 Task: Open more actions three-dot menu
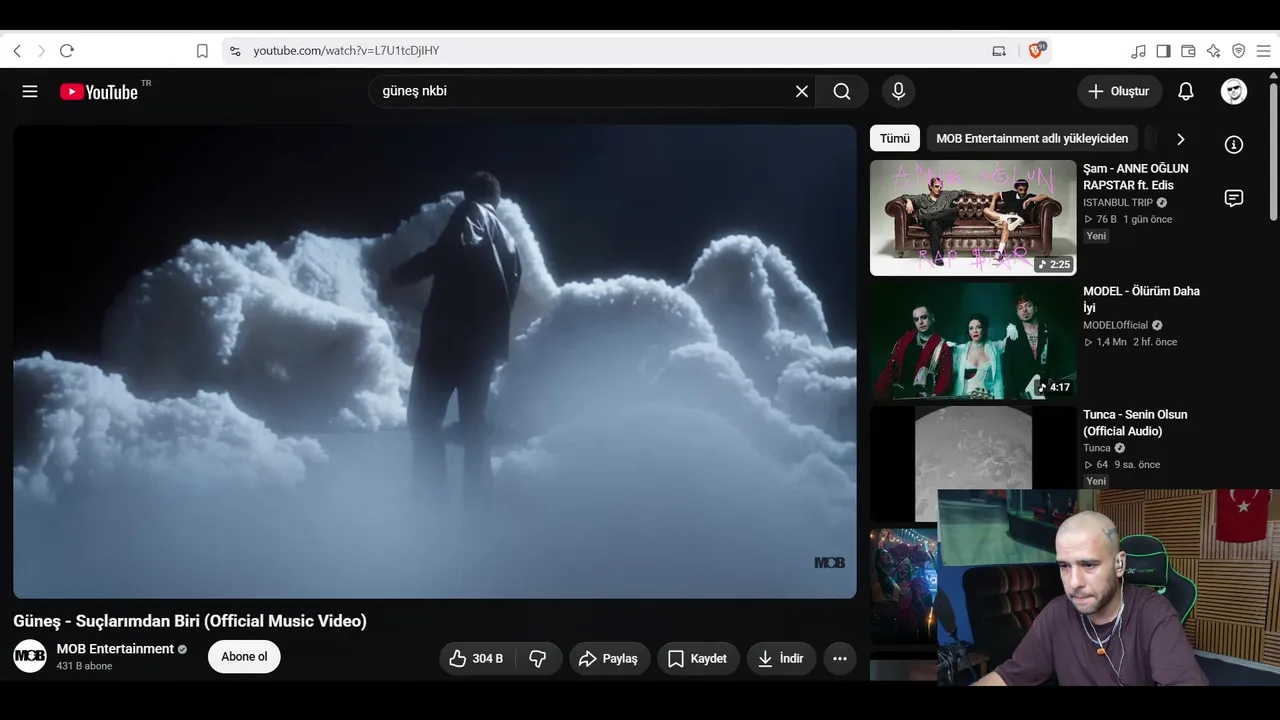coord(840,658)
